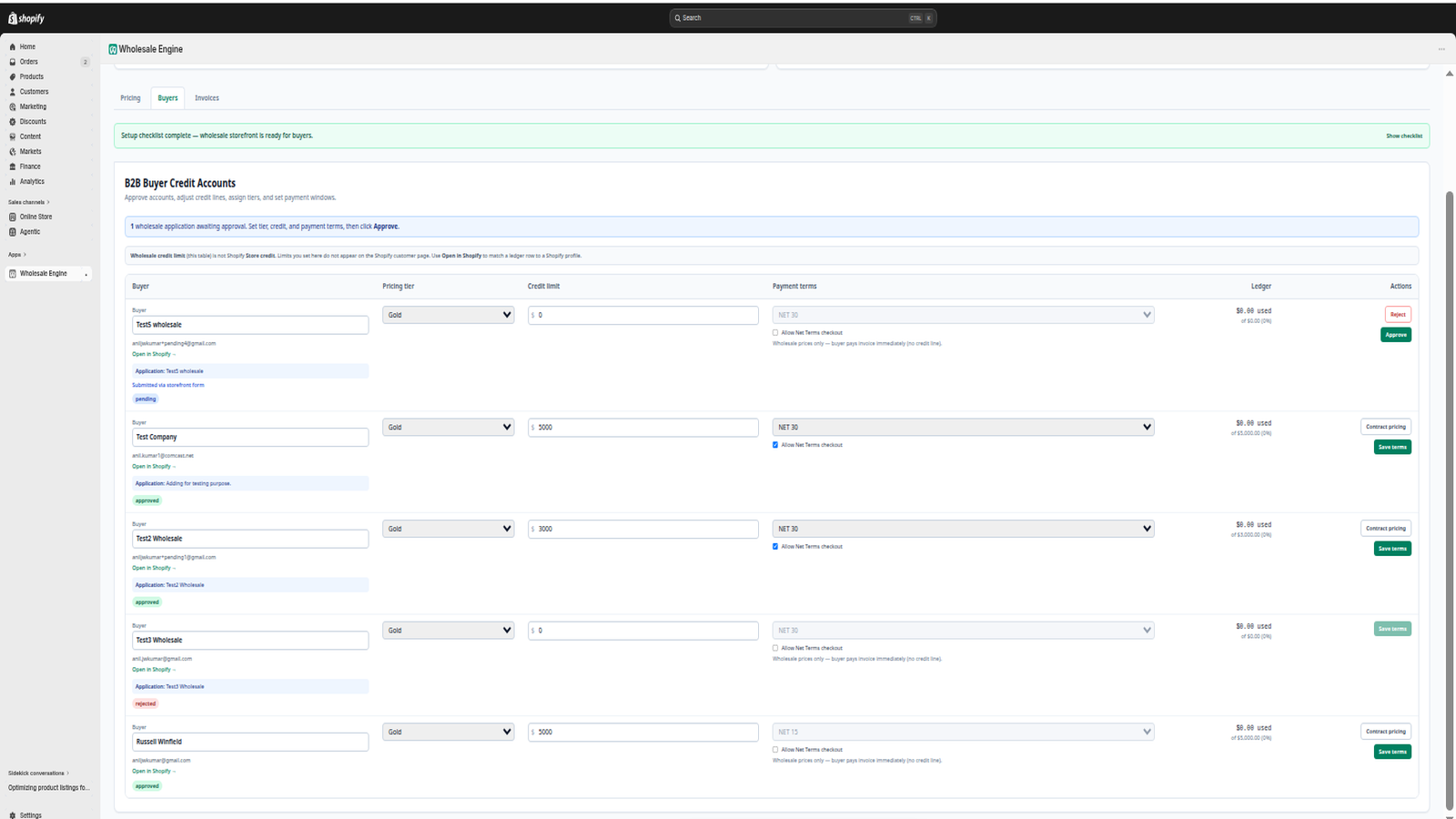Click the rejected status badge for Test3 Wholesale

point(146,703)
